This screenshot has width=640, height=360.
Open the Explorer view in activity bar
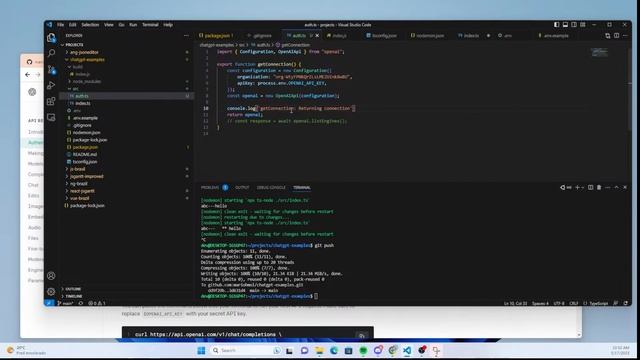(51, 38)
